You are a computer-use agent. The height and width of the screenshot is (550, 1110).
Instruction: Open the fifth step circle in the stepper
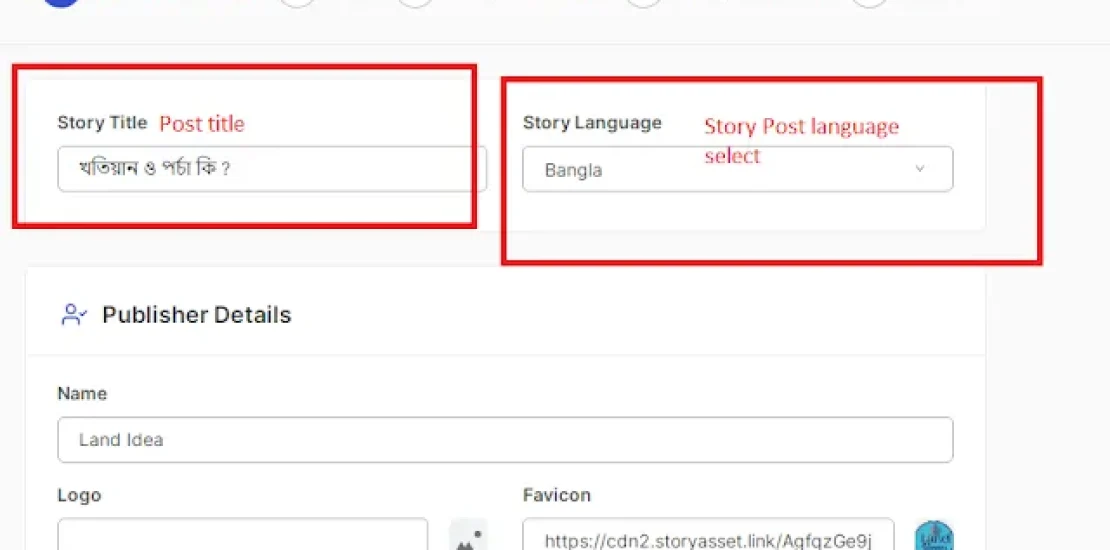[869, 3]
